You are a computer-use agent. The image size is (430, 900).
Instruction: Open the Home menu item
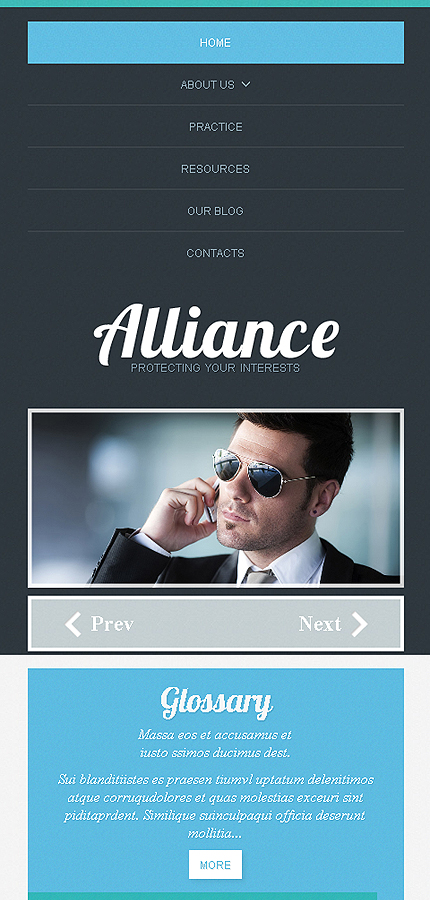coord(215,42)
